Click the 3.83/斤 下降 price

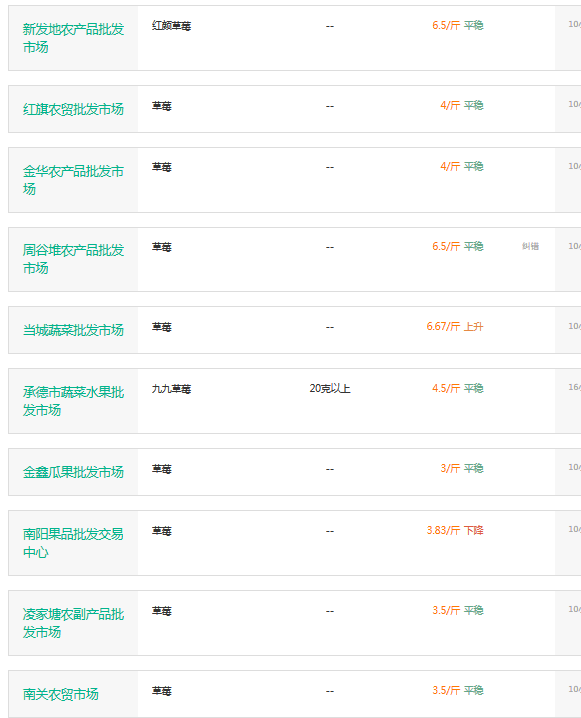click(455, 530)
